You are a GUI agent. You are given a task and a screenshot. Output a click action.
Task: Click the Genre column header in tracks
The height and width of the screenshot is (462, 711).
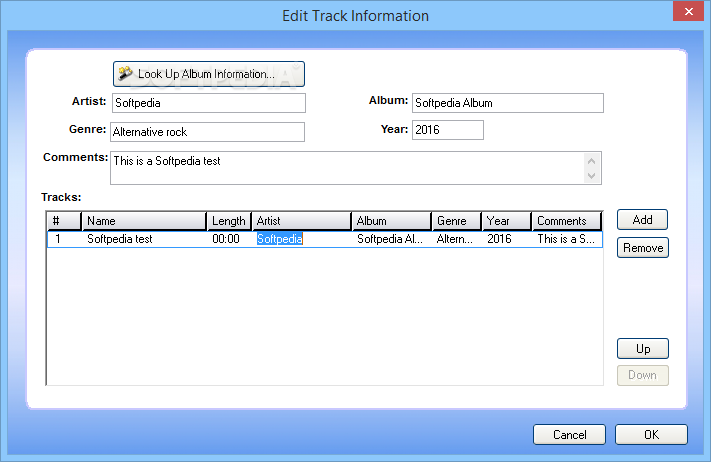(x=457, y=221)
